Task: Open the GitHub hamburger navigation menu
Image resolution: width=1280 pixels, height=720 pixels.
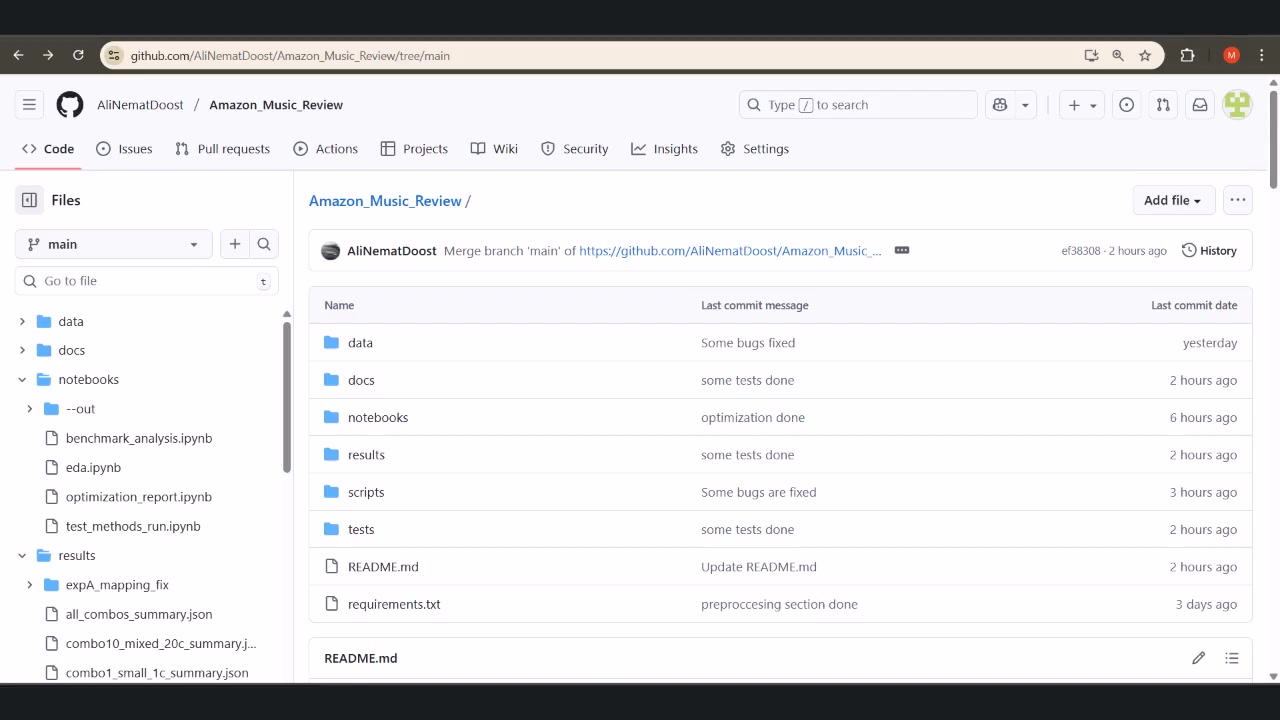Action: (x=29, y=105)
